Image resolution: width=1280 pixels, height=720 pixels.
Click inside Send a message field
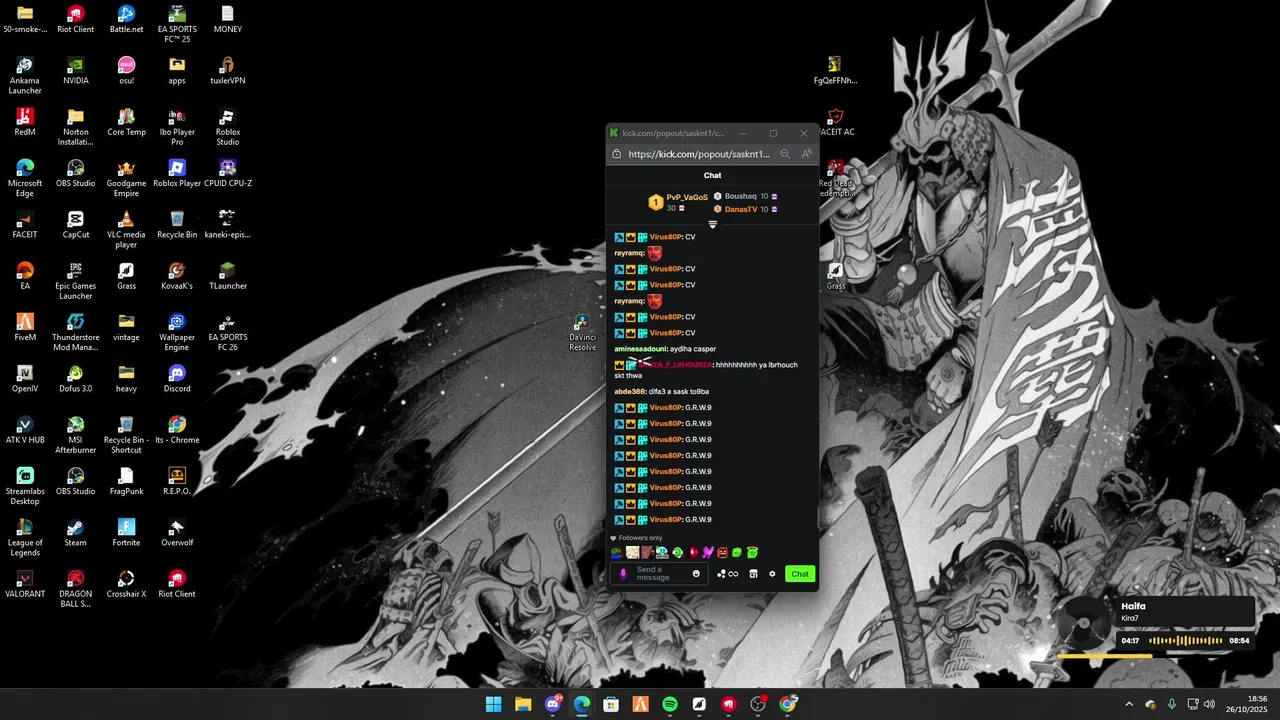pos(658,574)
